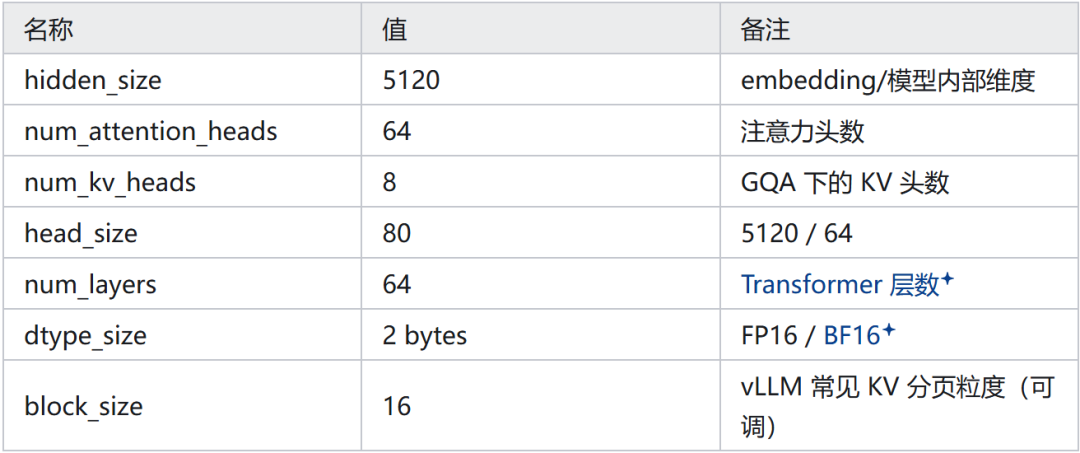Click the block_size cell

(182, 405)
